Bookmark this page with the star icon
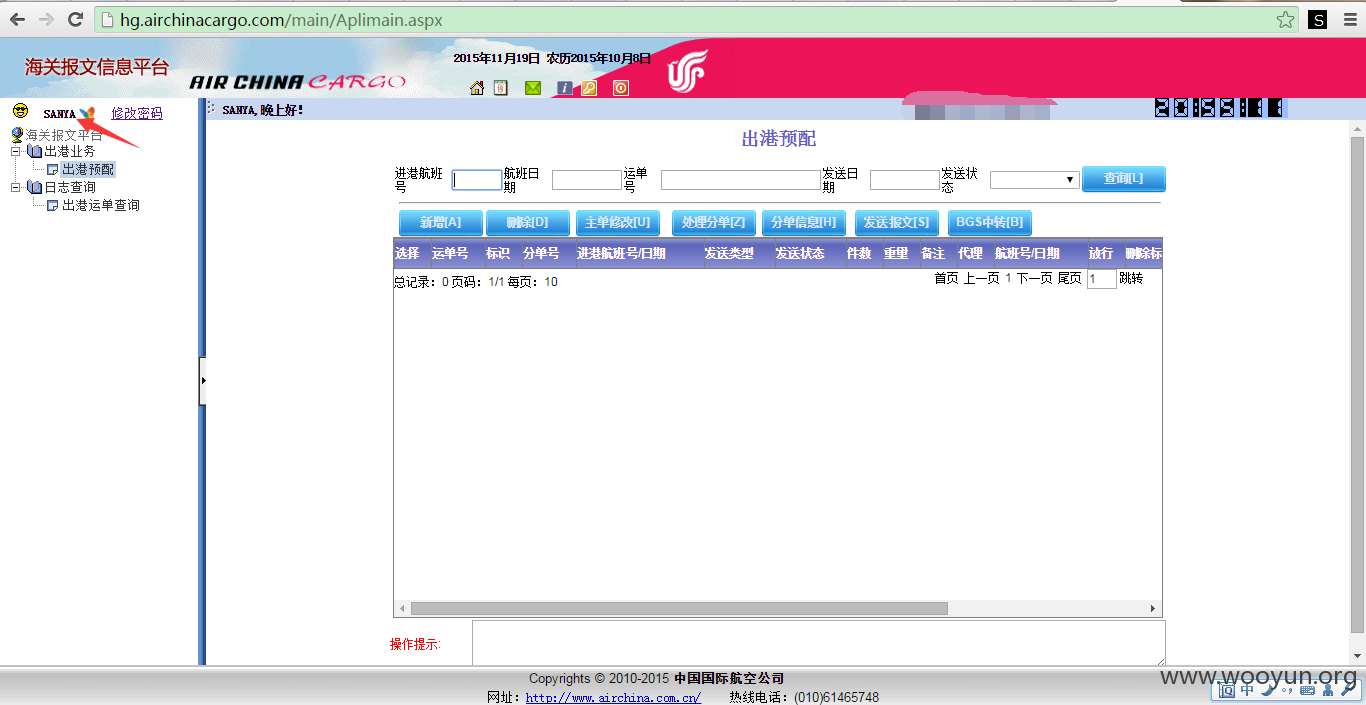This screenshot has width=1366, height=705. [x=1285, y=19]
